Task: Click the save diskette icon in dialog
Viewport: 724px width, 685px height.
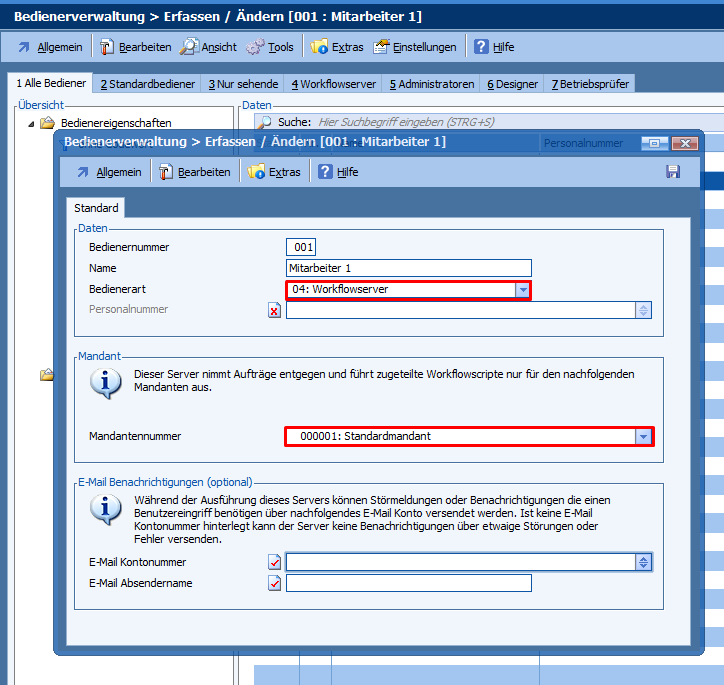Action: (x=673, y=172)
